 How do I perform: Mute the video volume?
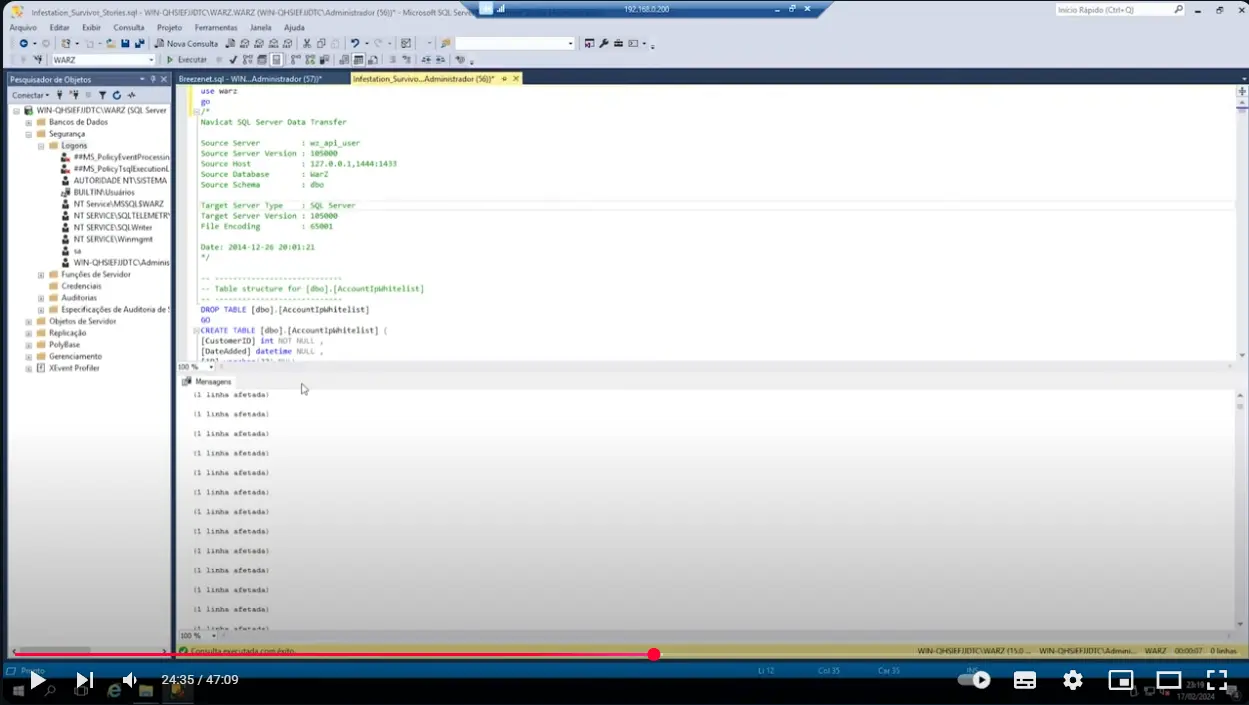130,680
